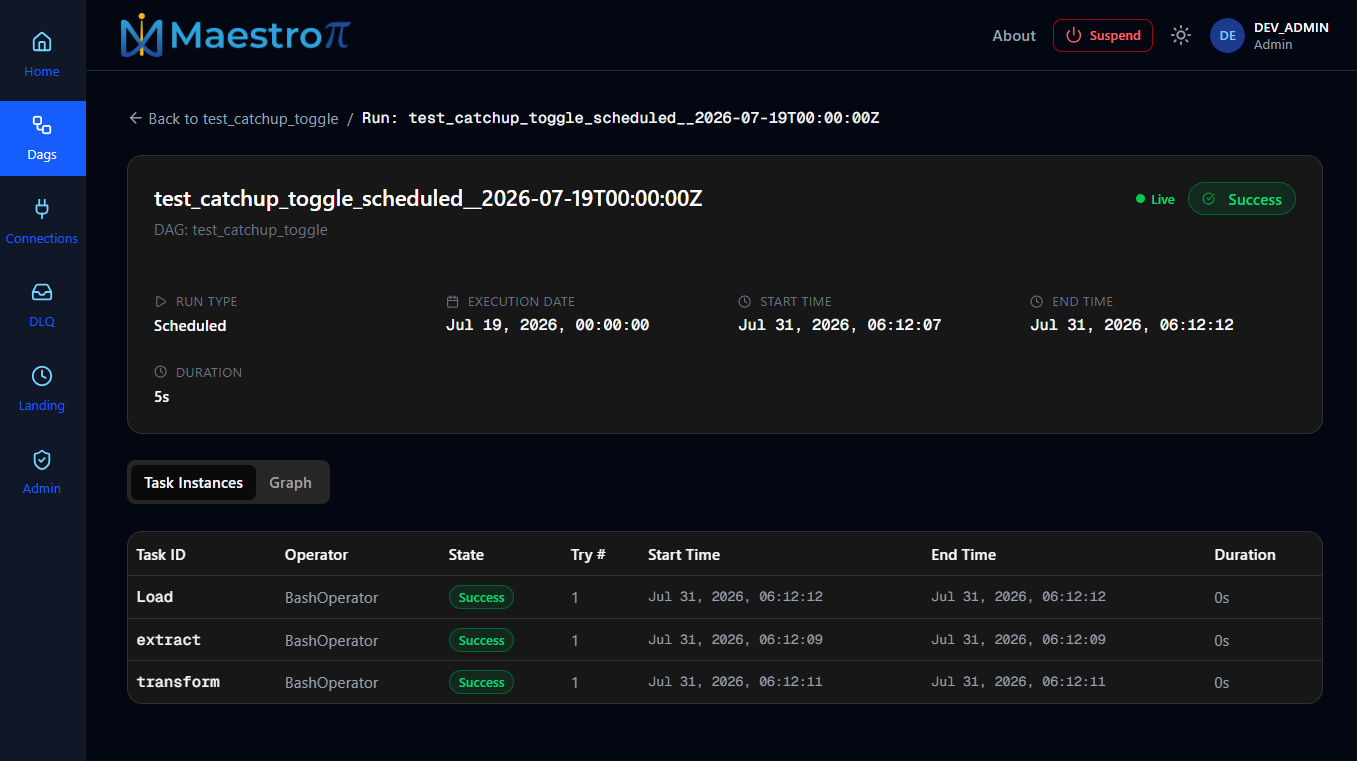Viewport: 1357px width, 761px height.
Task: Open the Dags sidebar section
Action: click(42, 138)
